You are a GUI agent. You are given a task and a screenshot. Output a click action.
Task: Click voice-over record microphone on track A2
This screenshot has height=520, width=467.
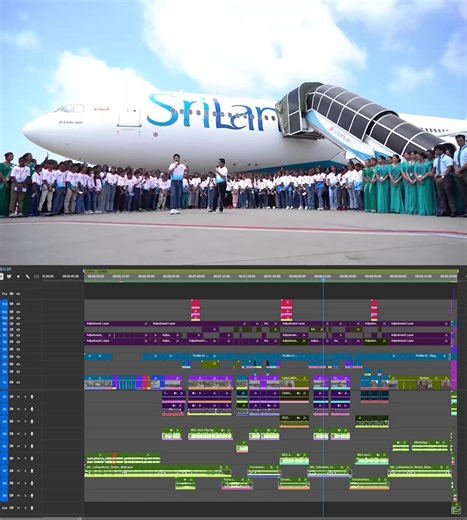(x=32, y=409)
